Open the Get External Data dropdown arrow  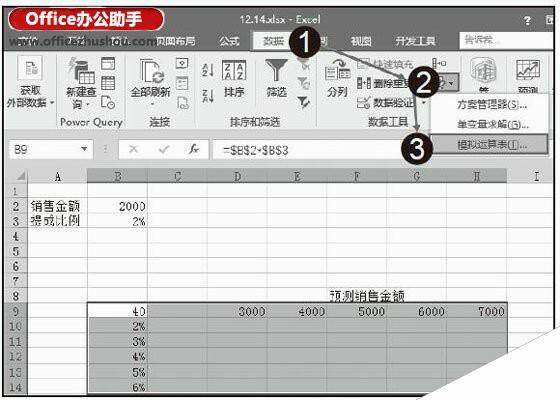[52, 103]
